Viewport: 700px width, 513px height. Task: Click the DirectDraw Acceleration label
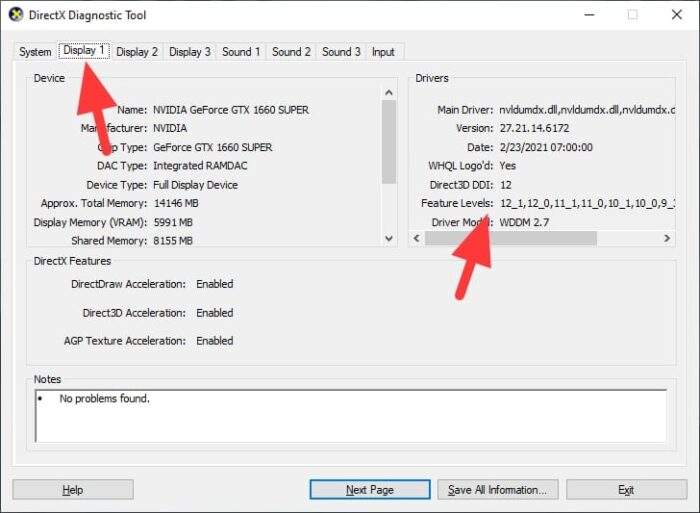click(129, 284)
